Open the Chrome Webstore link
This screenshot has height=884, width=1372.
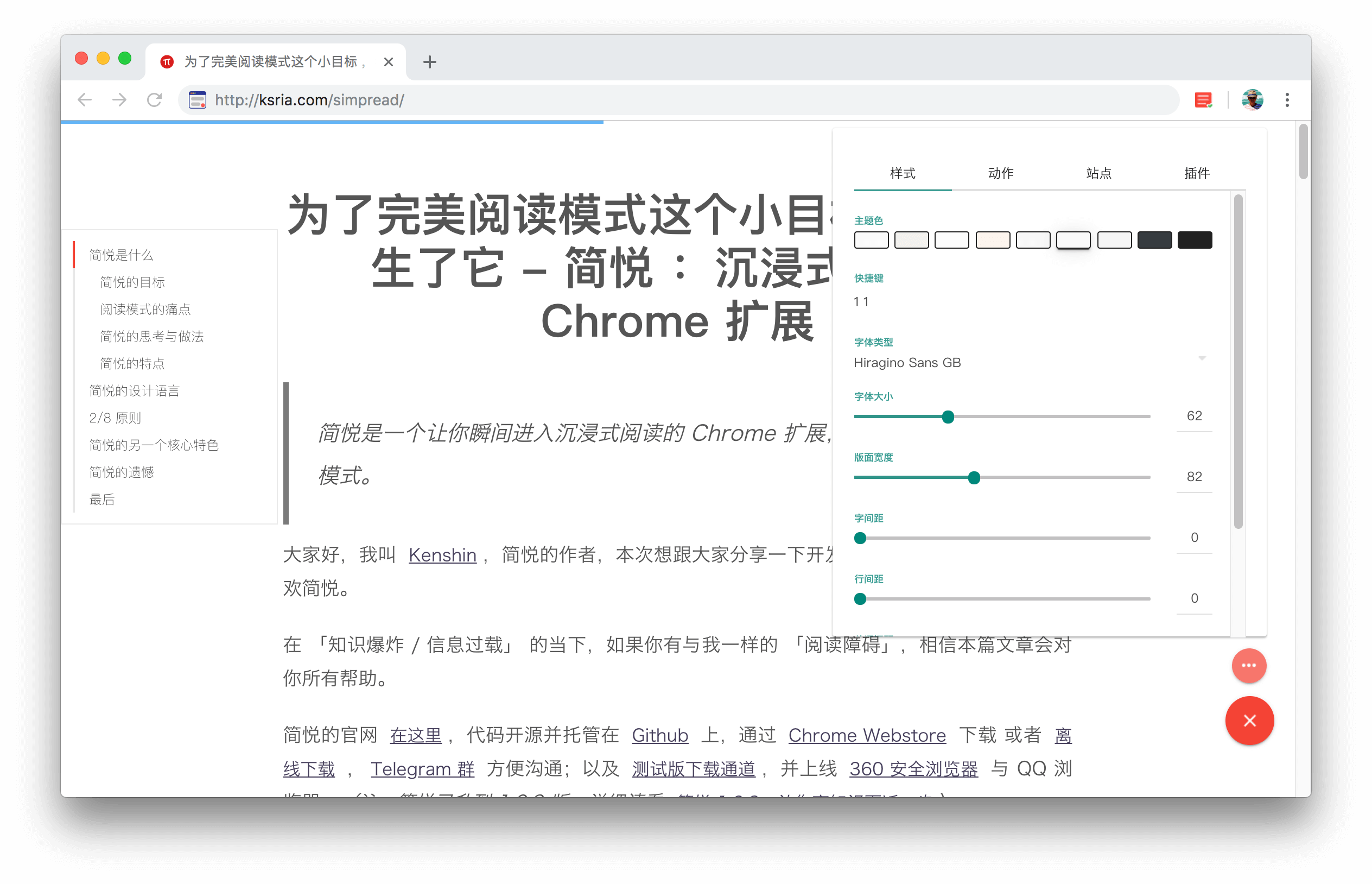(x=867, y=736)
